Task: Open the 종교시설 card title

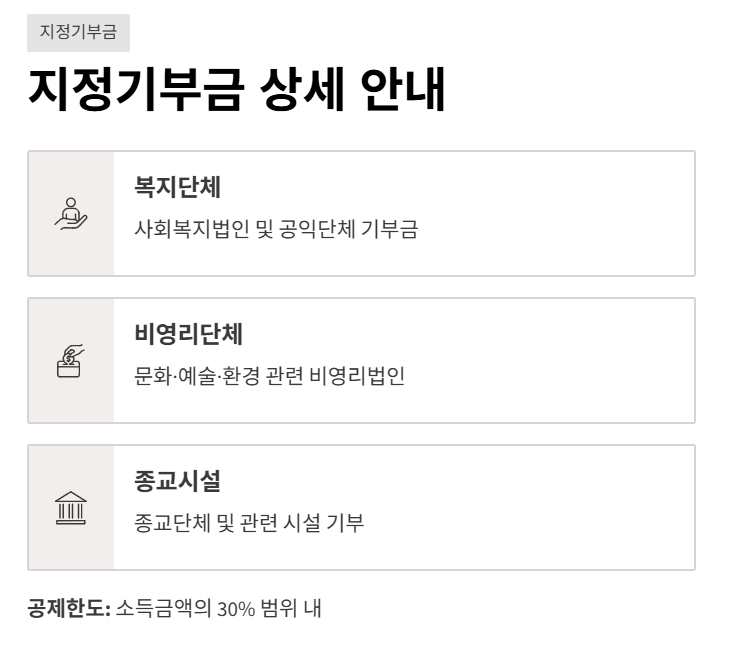Action: tap(177, 481)
